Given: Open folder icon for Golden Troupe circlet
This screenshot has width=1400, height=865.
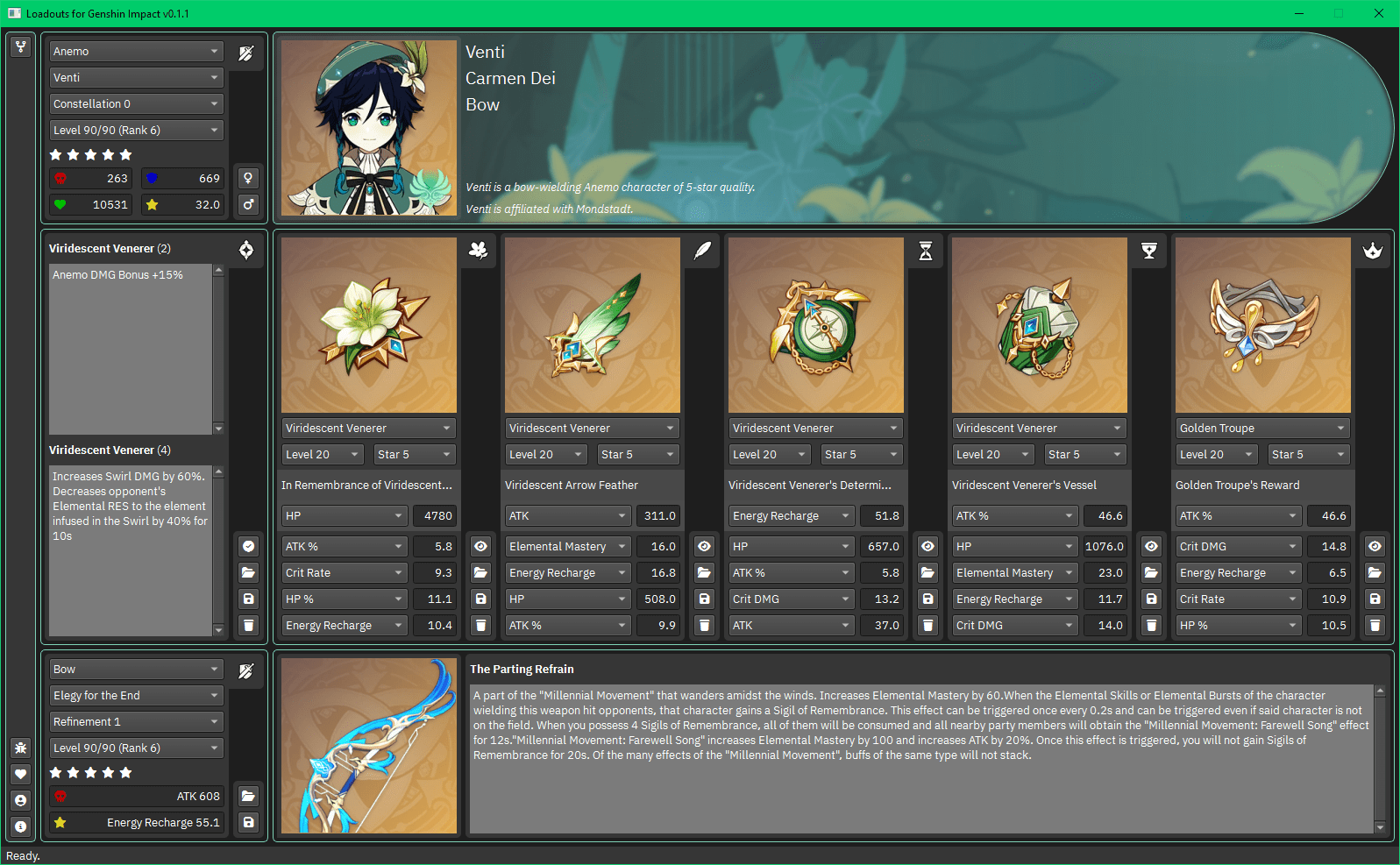Looking at the screenshot, I should point(1375,572).
